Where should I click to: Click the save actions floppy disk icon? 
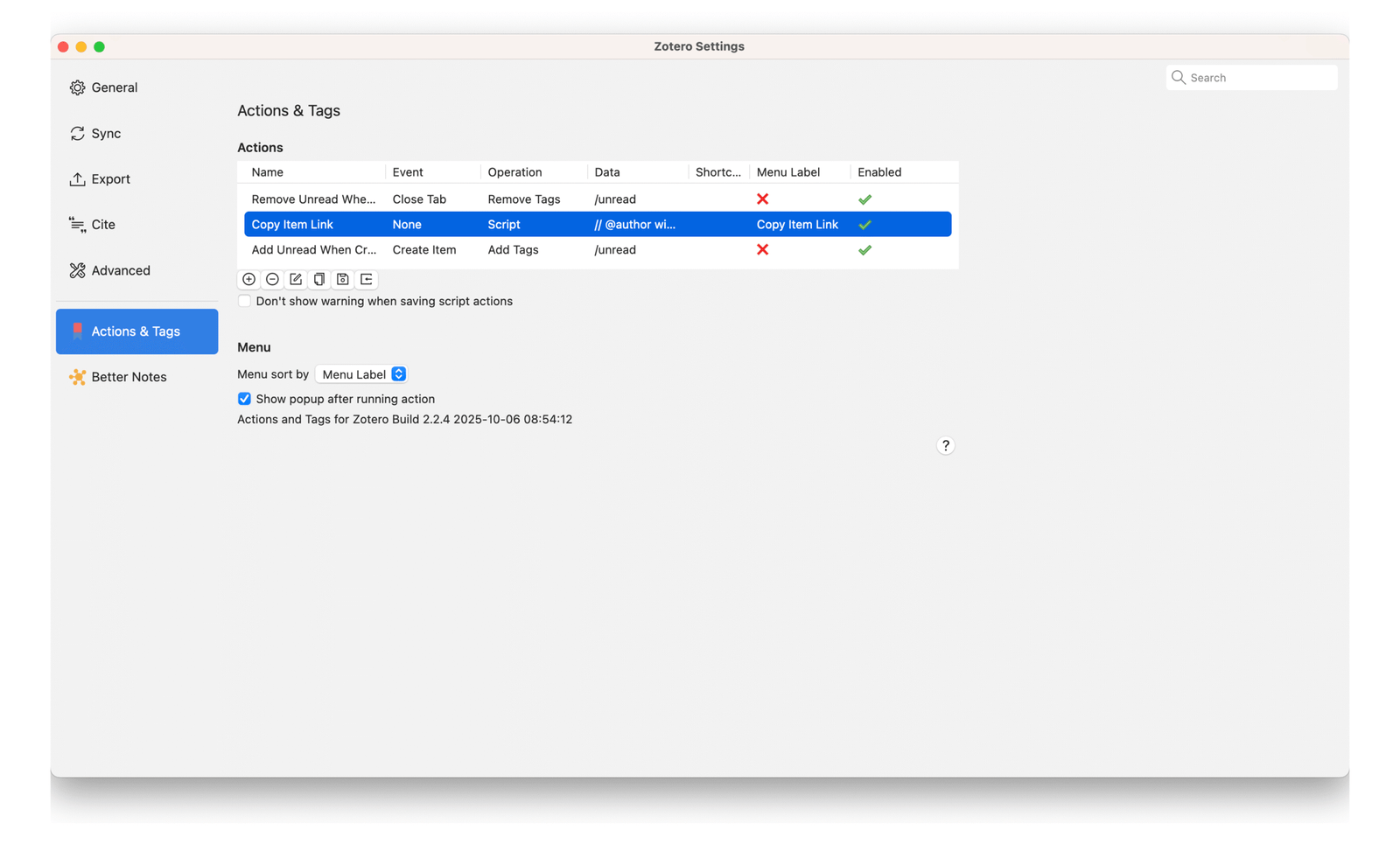point(343,279)
